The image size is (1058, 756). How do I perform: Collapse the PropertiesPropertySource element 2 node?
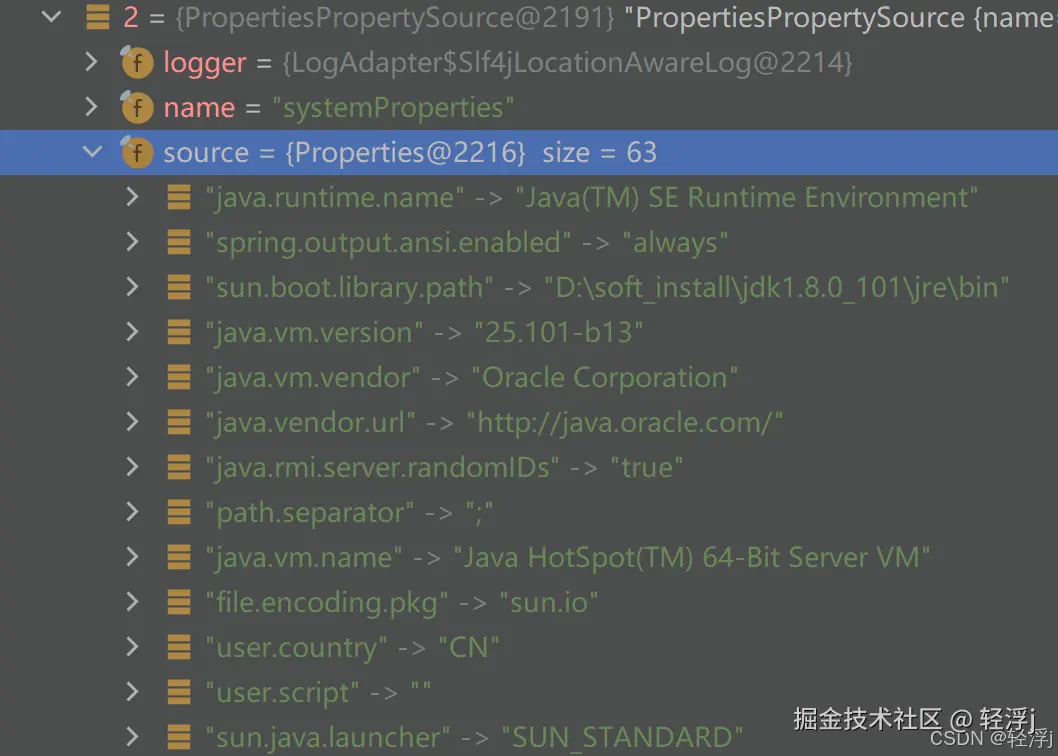click(x=51, y=17)
